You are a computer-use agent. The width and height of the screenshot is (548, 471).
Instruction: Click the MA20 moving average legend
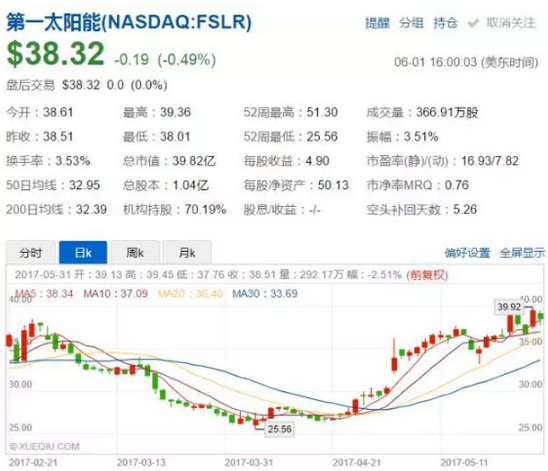tap(190, 294)
